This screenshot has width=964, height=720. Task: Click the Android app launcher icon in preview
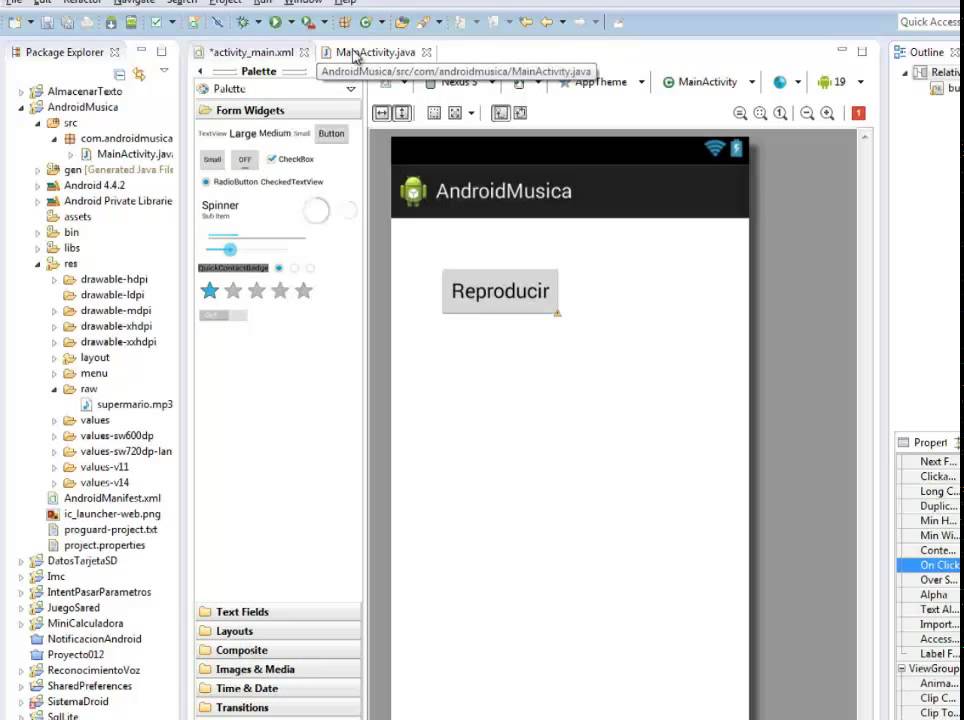coord(413,191)
